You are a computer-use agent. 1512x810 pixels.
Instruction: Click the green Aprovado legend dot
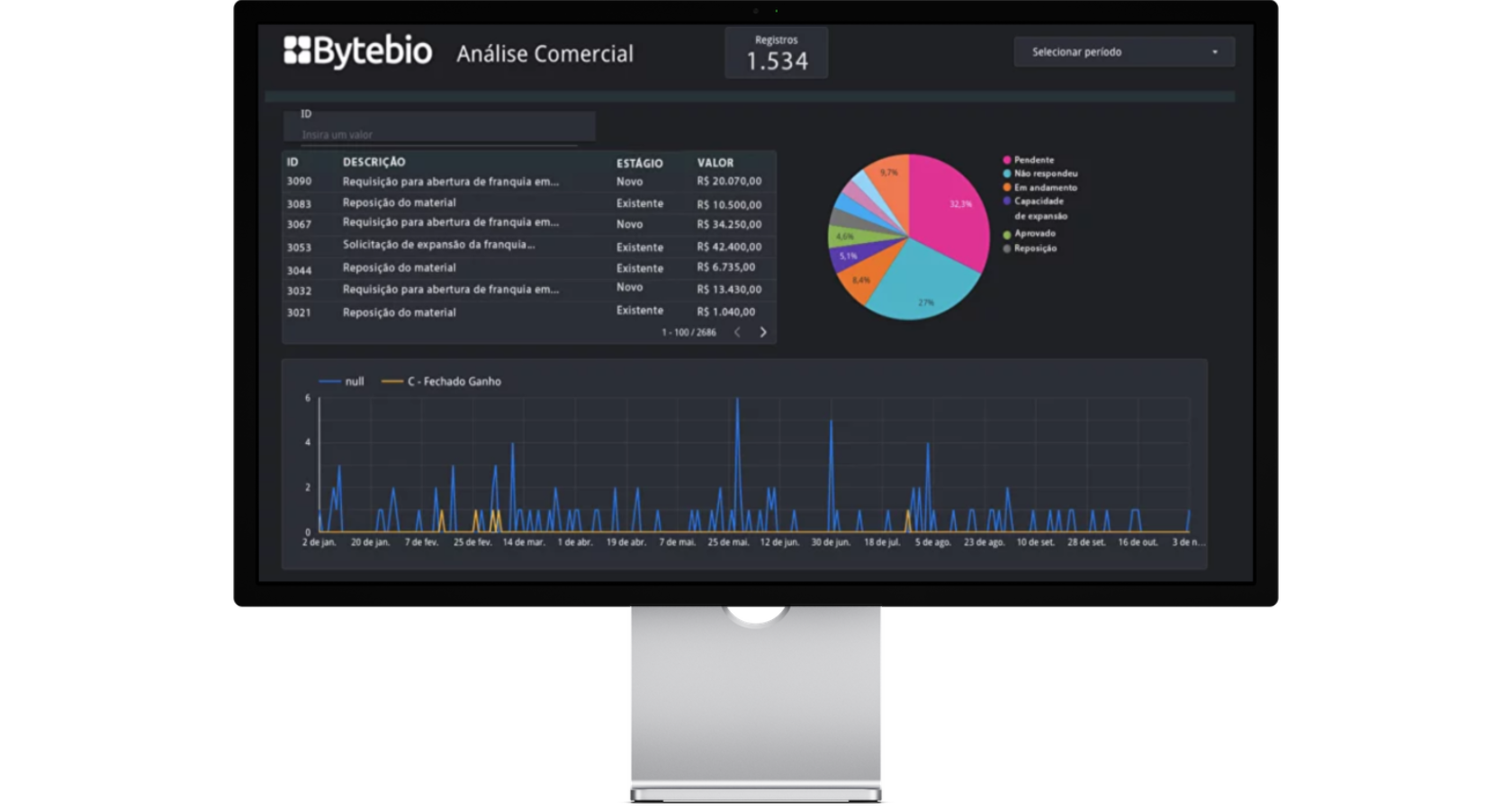click(x=1007, y=234)
